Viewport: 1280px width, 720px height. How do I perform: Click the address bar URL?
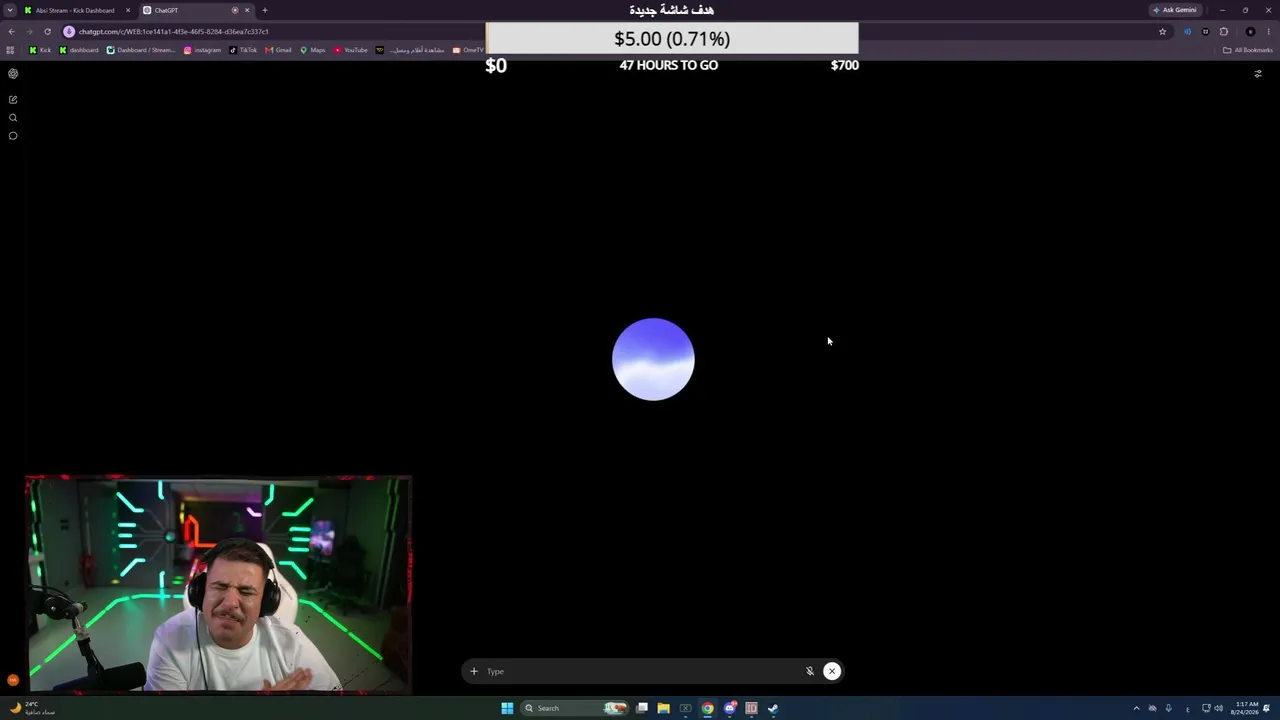coord(173,31)
